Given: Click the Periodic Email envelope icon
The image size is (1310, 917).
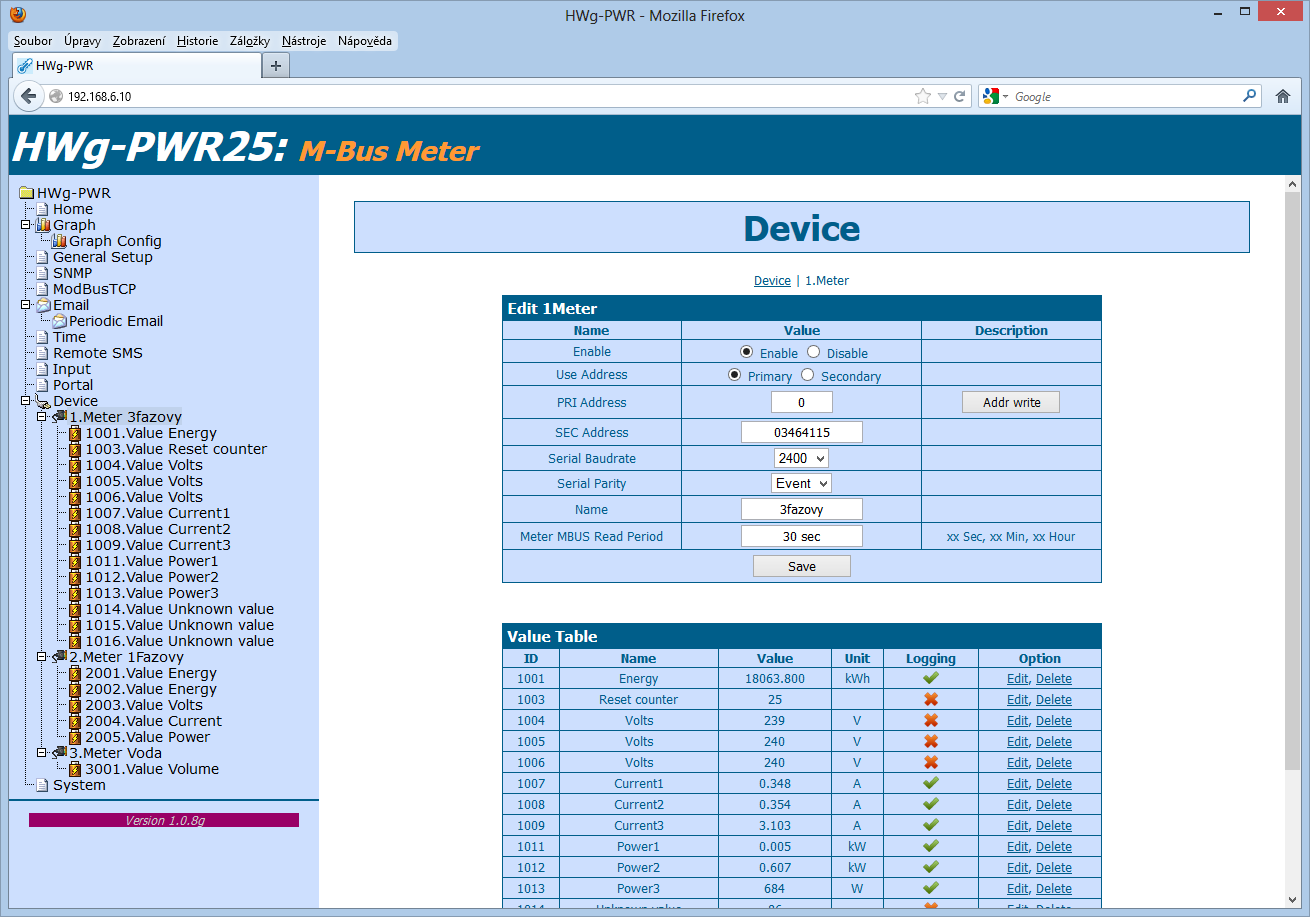Looking at the screenshot, I should (59, 321).
